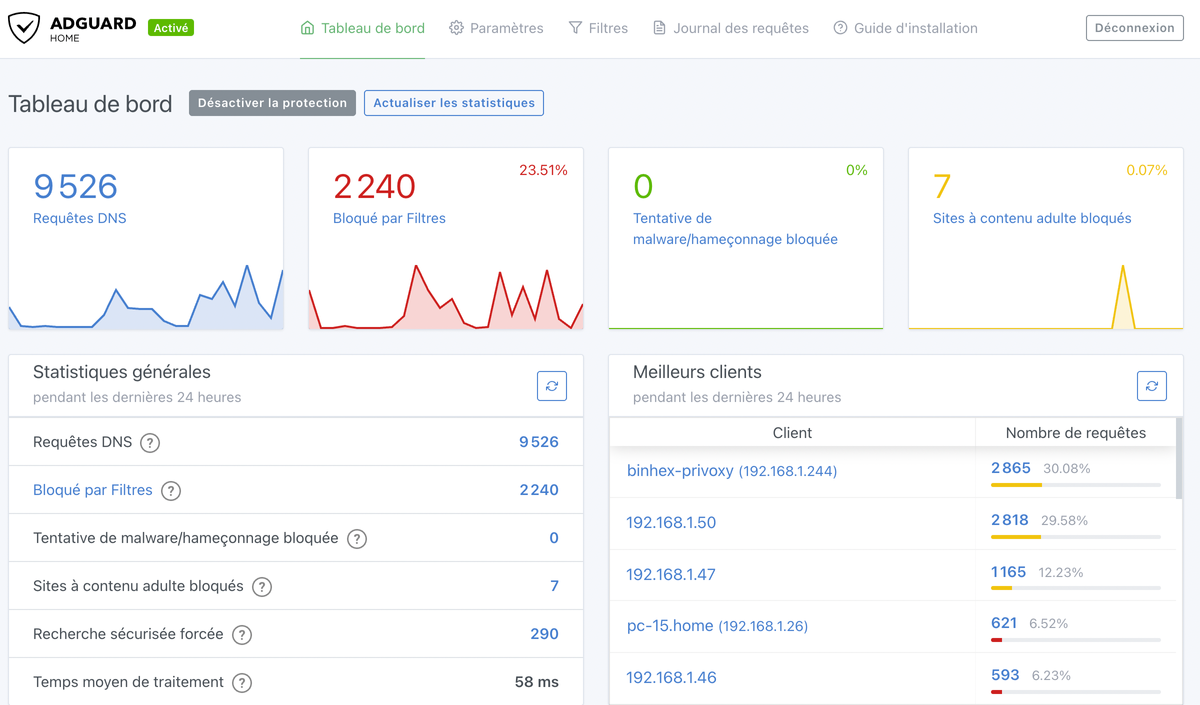Click the 30.08% share for binhex-privoxy
1200x705 pixels.
tap(1067, 468)
